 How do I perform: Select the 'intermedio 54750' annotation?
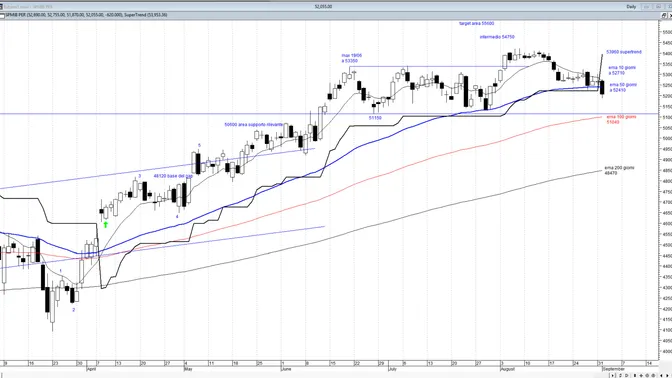click(497, 37)
